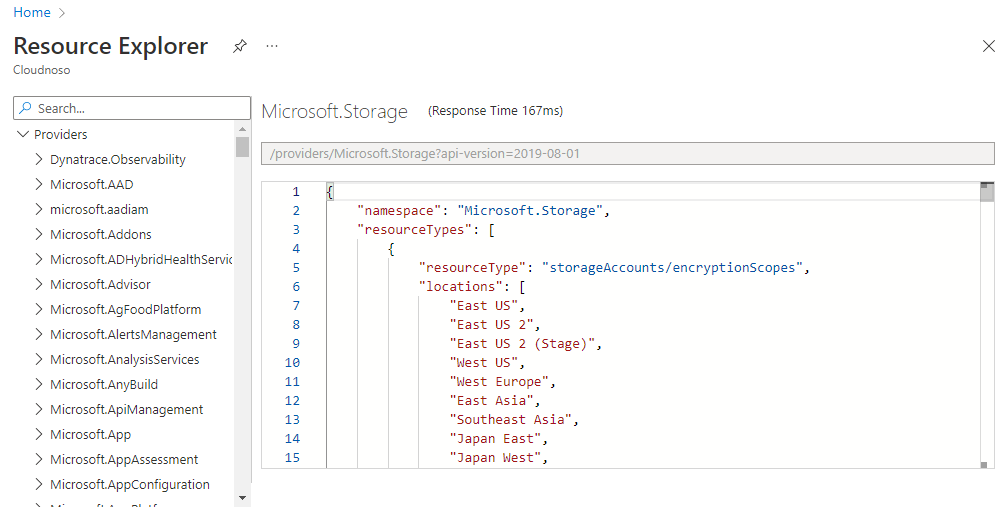Type in the resource search box
This screenshot has height=532, width=1008.
(x=140, y=108)
